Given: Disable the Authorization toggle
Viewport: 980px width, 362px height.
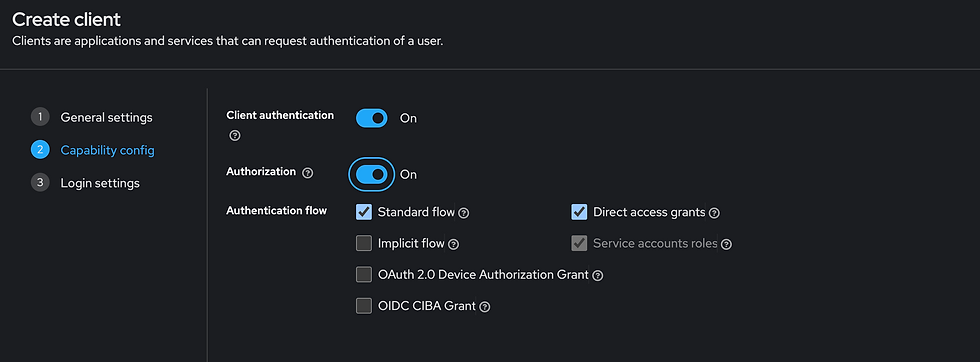Looking at the screenshot, I should pyautogui.click(x=372, y=174).
